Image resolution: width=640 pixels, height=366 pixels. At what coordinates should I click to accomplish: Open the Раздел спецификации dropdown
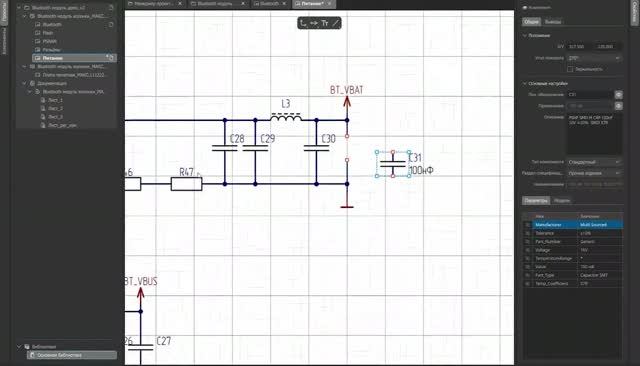(594, 173)
